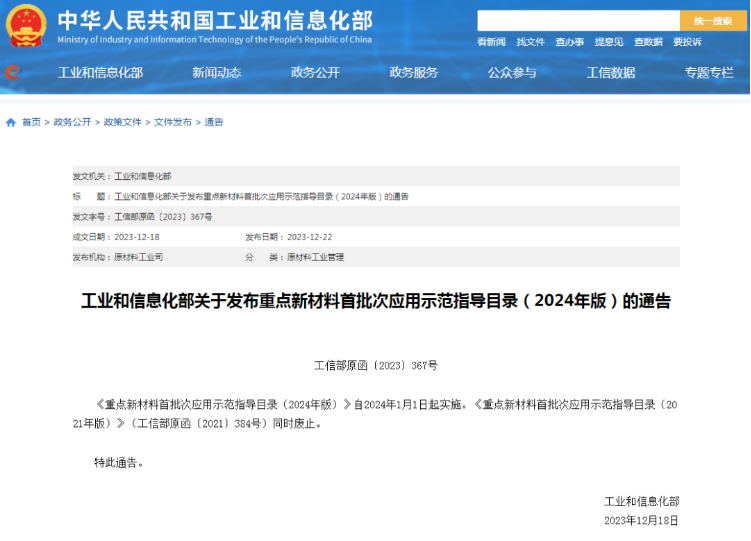
Task: Click the signature 工业和信息化部 at bottom
Action: (642, 502)
